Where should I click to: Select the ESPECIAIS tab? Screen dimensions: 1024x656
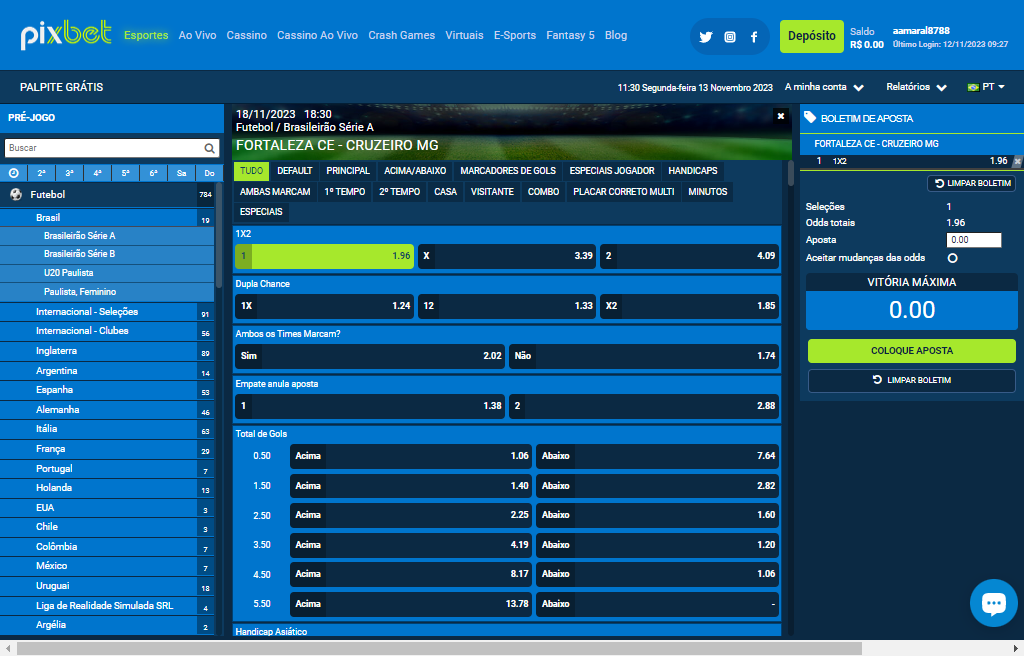click(261, 212)
